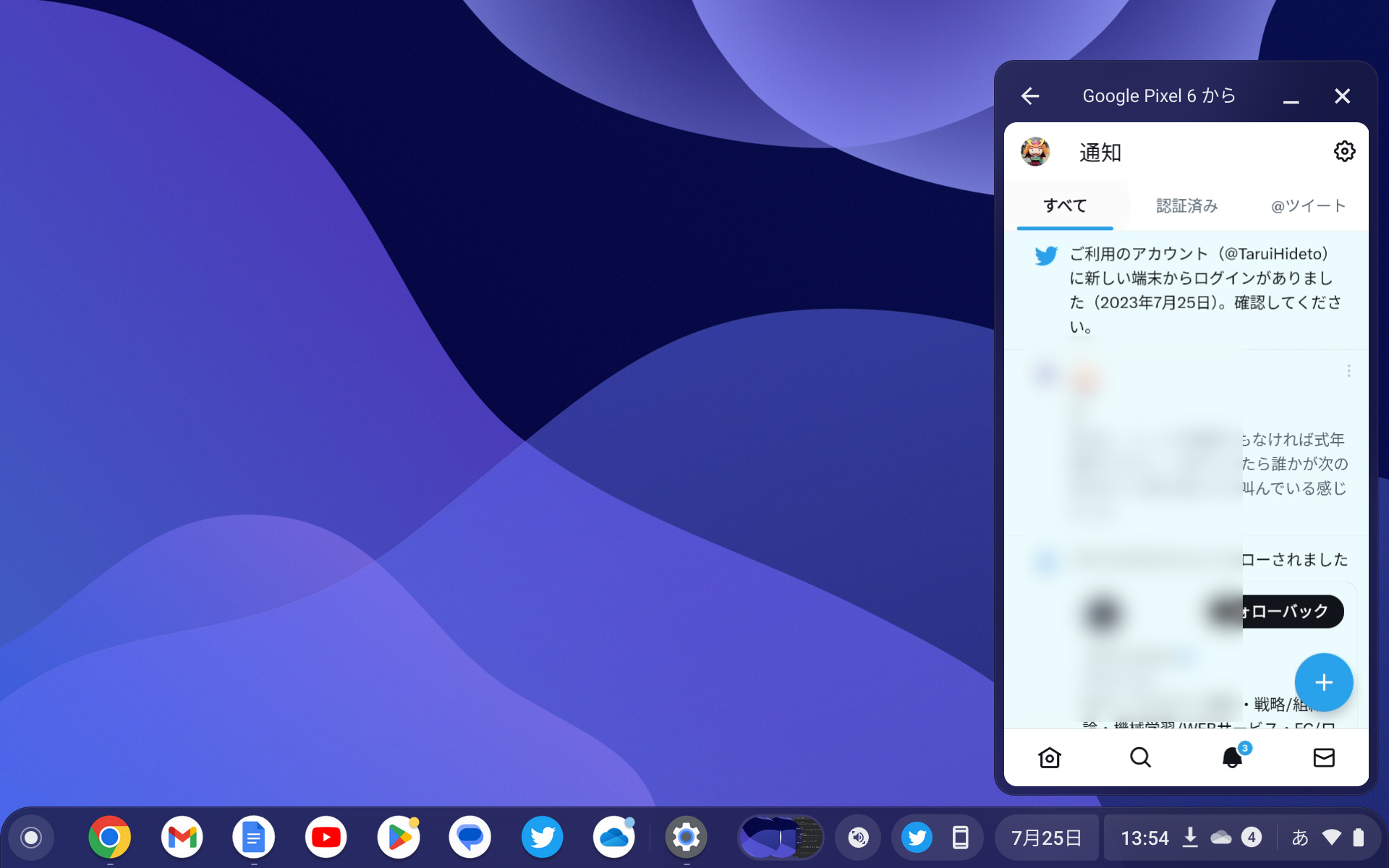Open the compose tweet plus button
This screenshot has height=868, width=1389.
[1324, 682]
